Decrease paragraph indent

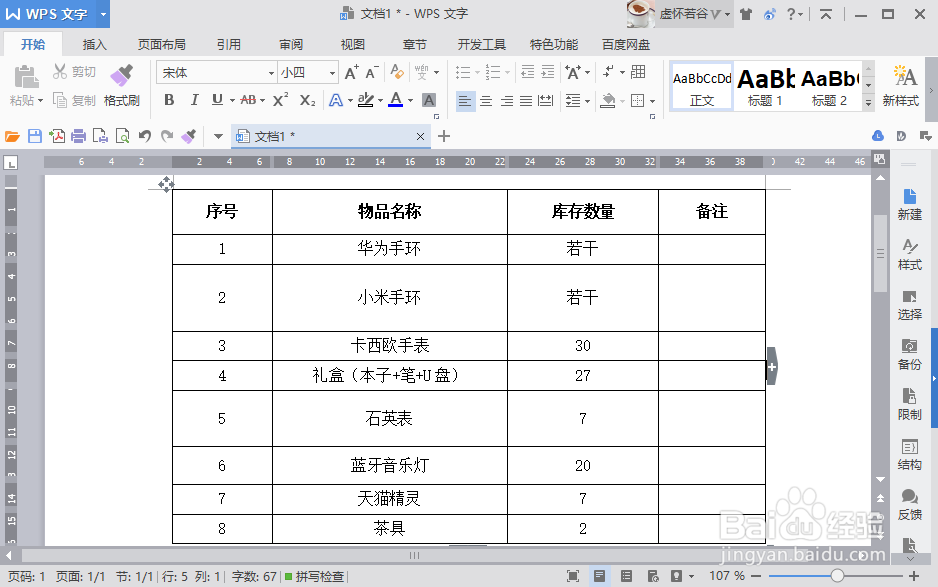(528, 72)
